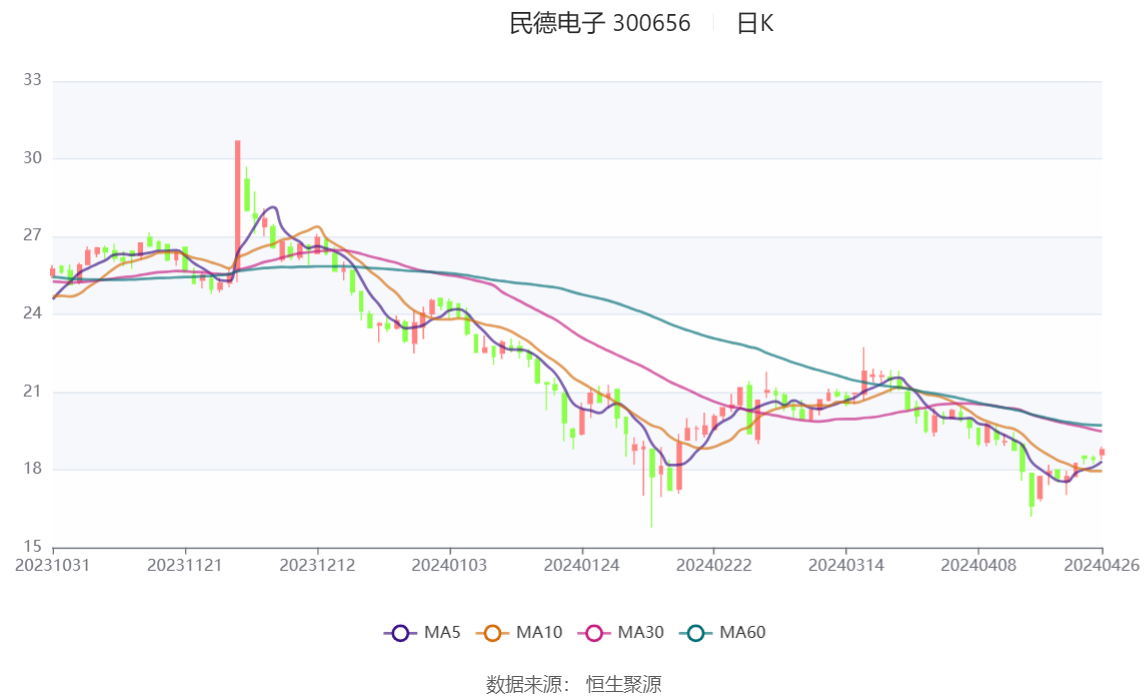This screenshot has width=1148, height=699.
Task: Click y-axis value 15
Action: click(x=32, y=547)
